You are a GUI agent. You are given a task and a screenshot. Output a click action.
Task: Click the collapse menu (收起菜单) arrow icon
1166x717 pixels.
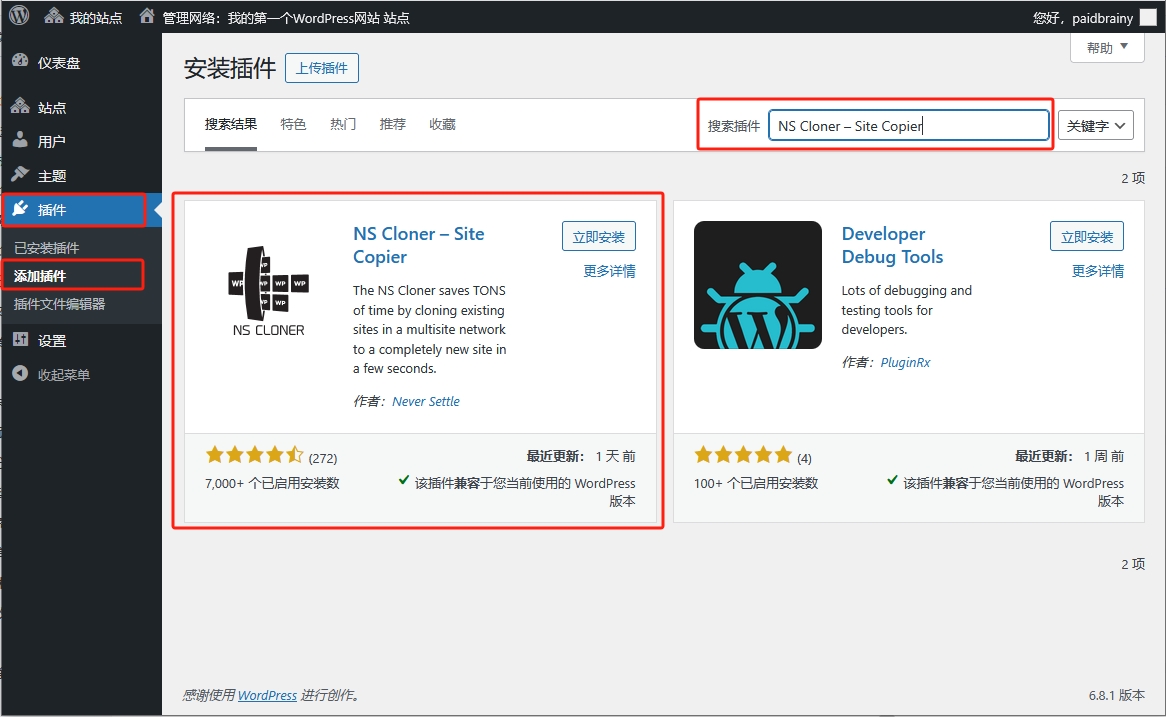20,373
